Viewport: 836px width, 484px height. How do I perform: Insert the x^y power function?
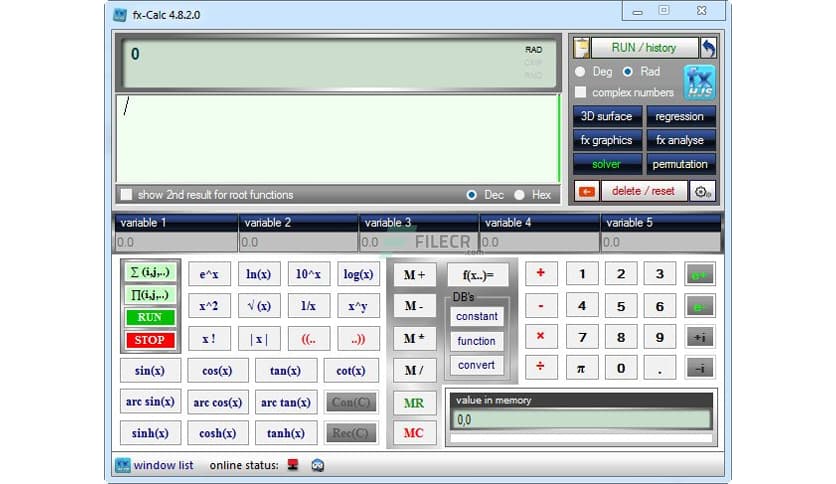click(x=358, y=306)
